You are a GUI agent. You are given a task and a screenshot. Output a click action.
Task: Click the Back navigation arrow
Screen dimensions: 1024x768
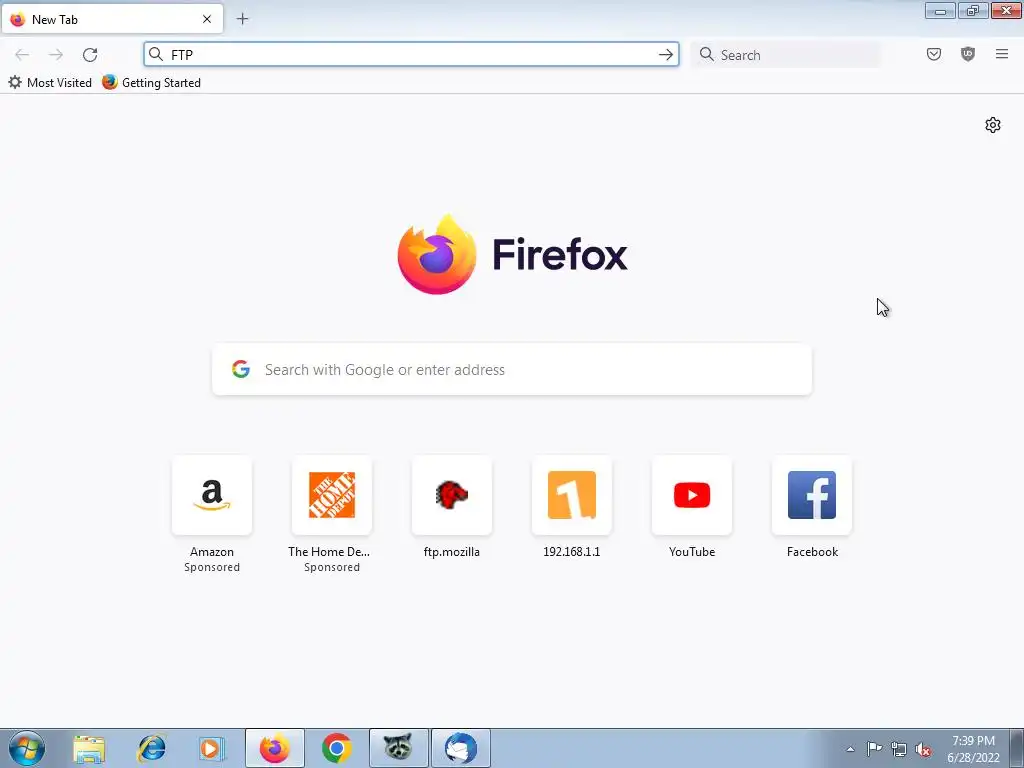(x=22, y=55)
